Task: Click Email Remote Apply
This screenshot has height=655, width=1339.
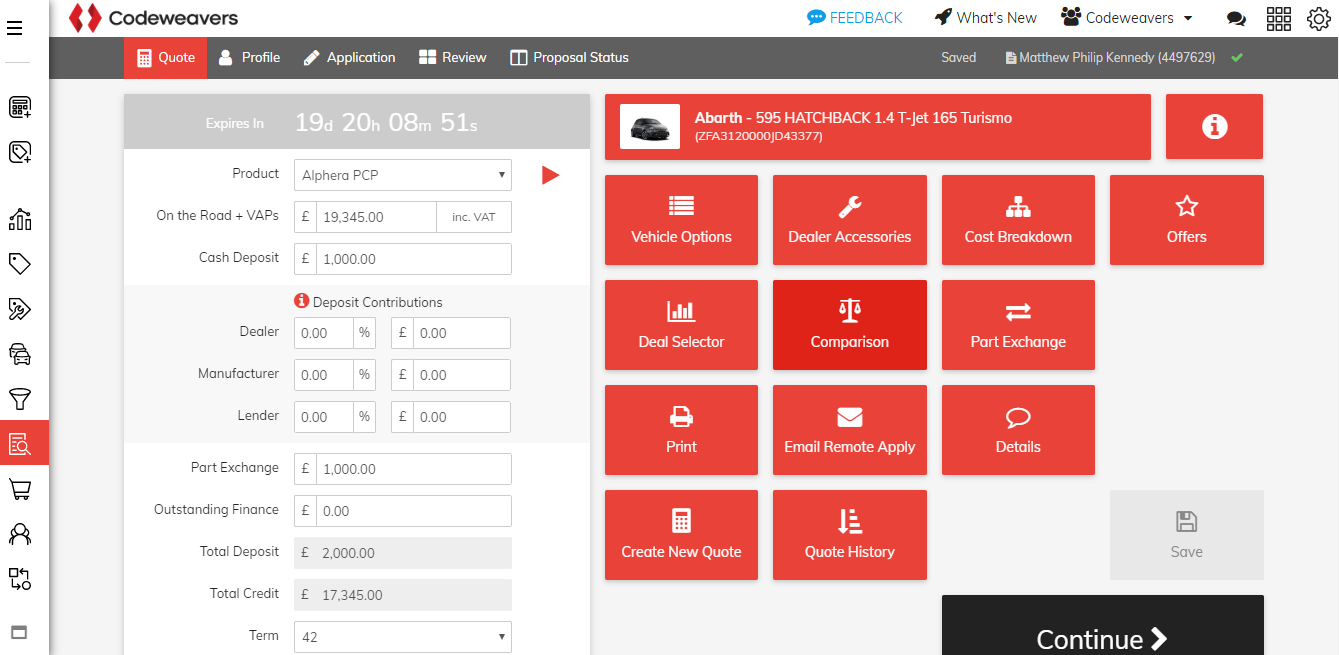Action: [x=850, y=430]
